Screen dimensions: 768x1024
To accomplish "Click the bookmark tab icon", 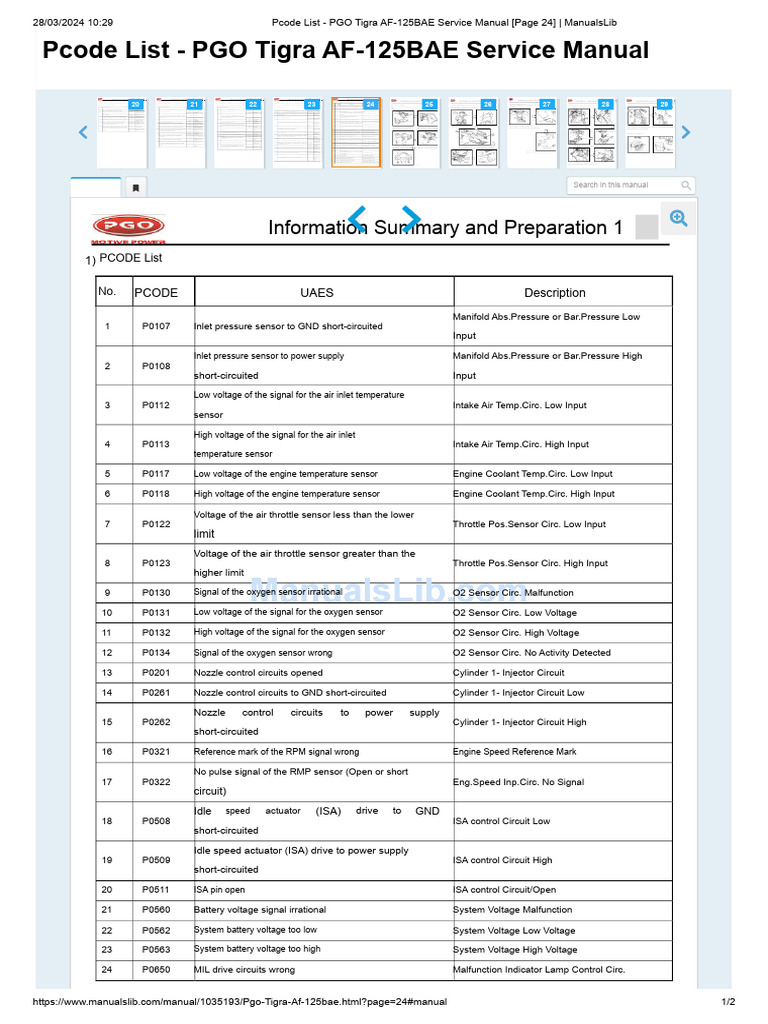I will [x=136, y=187].
